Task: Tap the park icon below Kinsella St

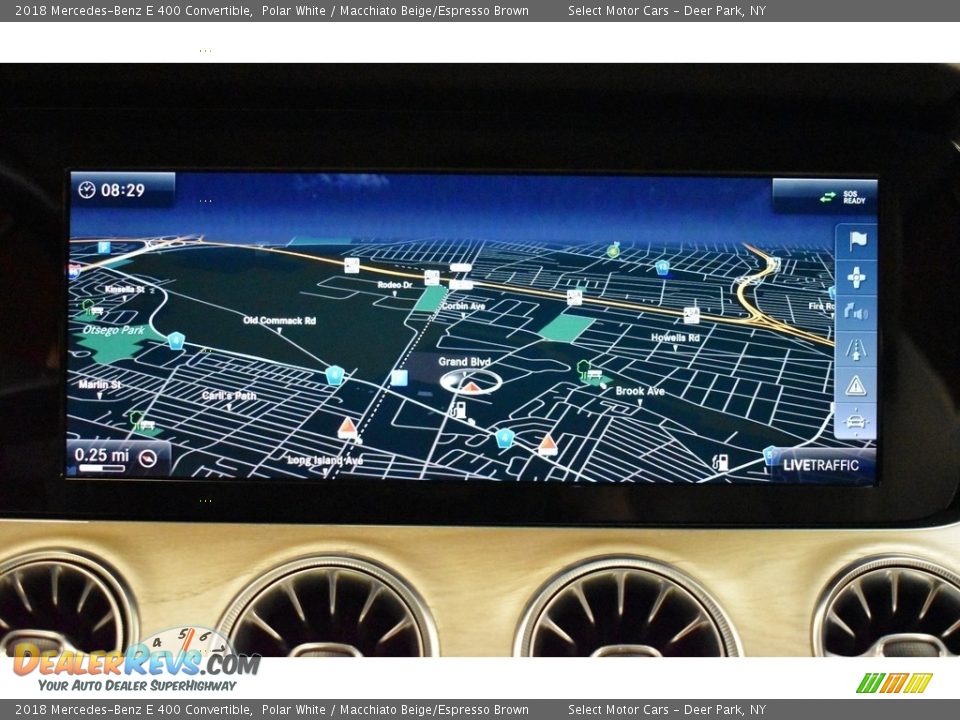Action: (92, 308)
